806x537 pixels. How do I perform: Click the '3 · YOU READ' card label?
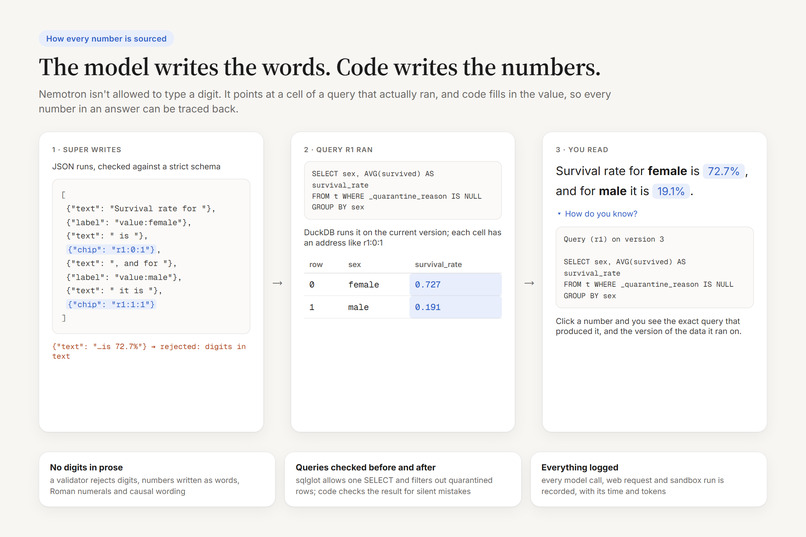pos(582,150)
